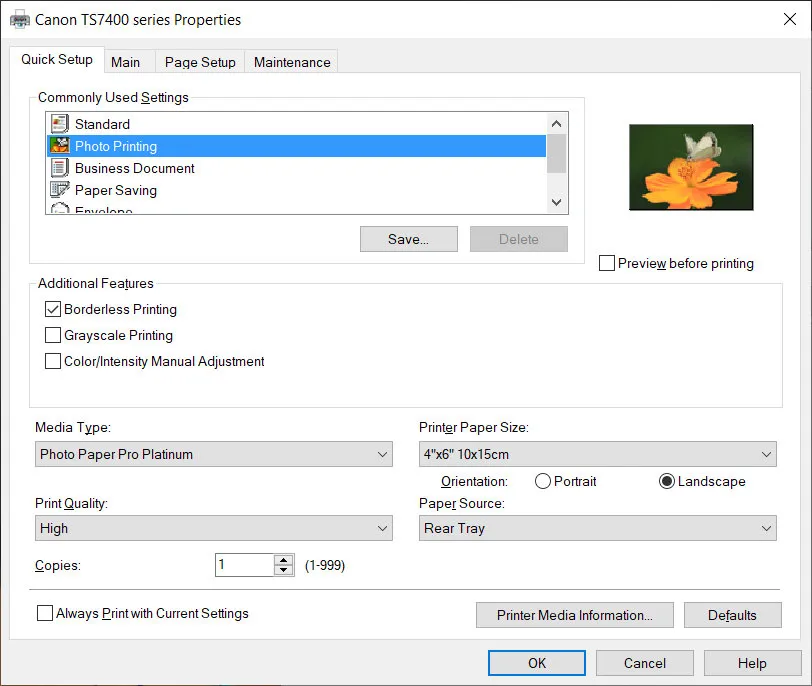
Task: Click the printer icon in the title bar
Action: pos(18,18)
